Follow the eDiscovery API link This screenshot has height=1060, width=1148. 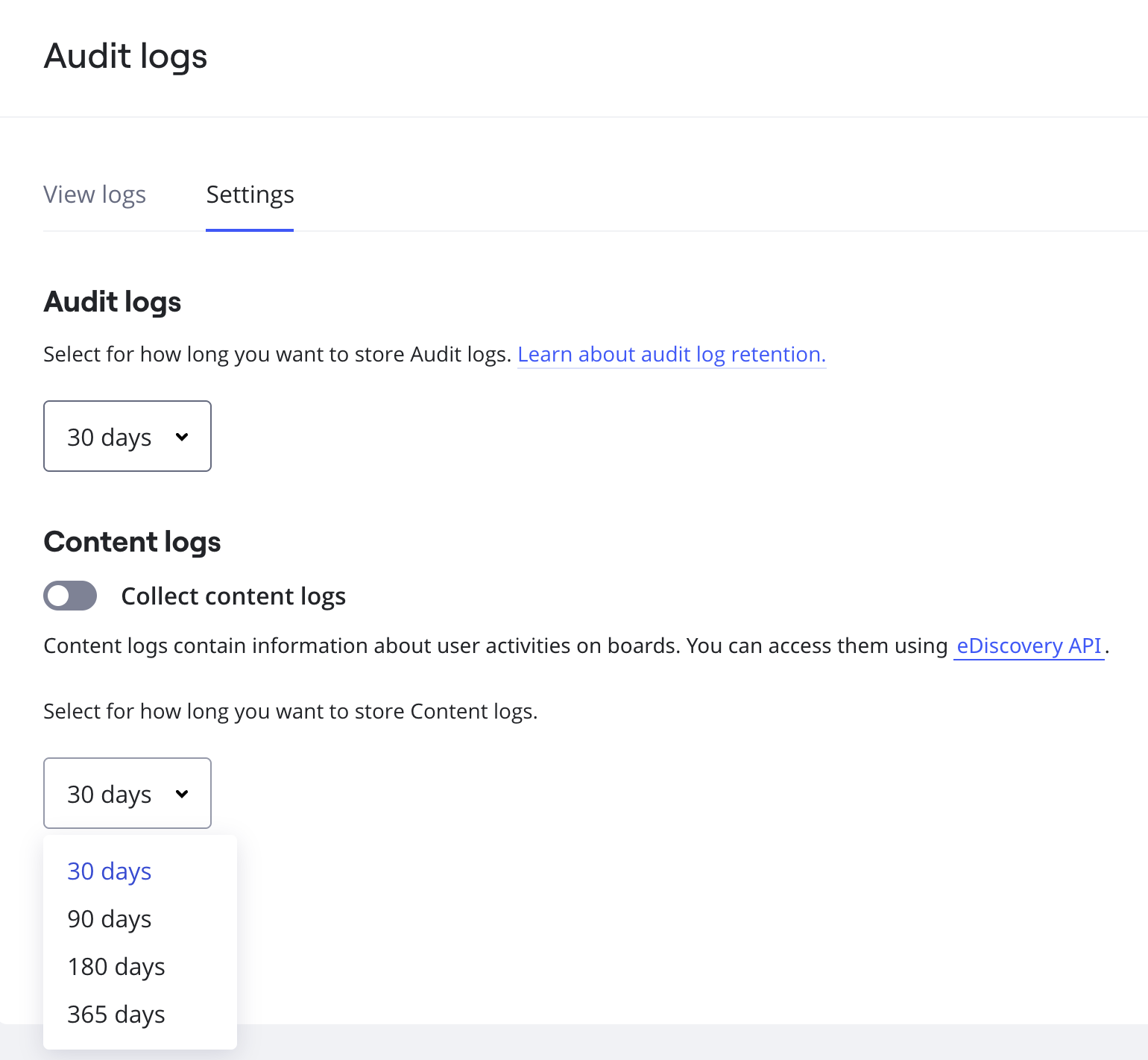coord(1028,646)
